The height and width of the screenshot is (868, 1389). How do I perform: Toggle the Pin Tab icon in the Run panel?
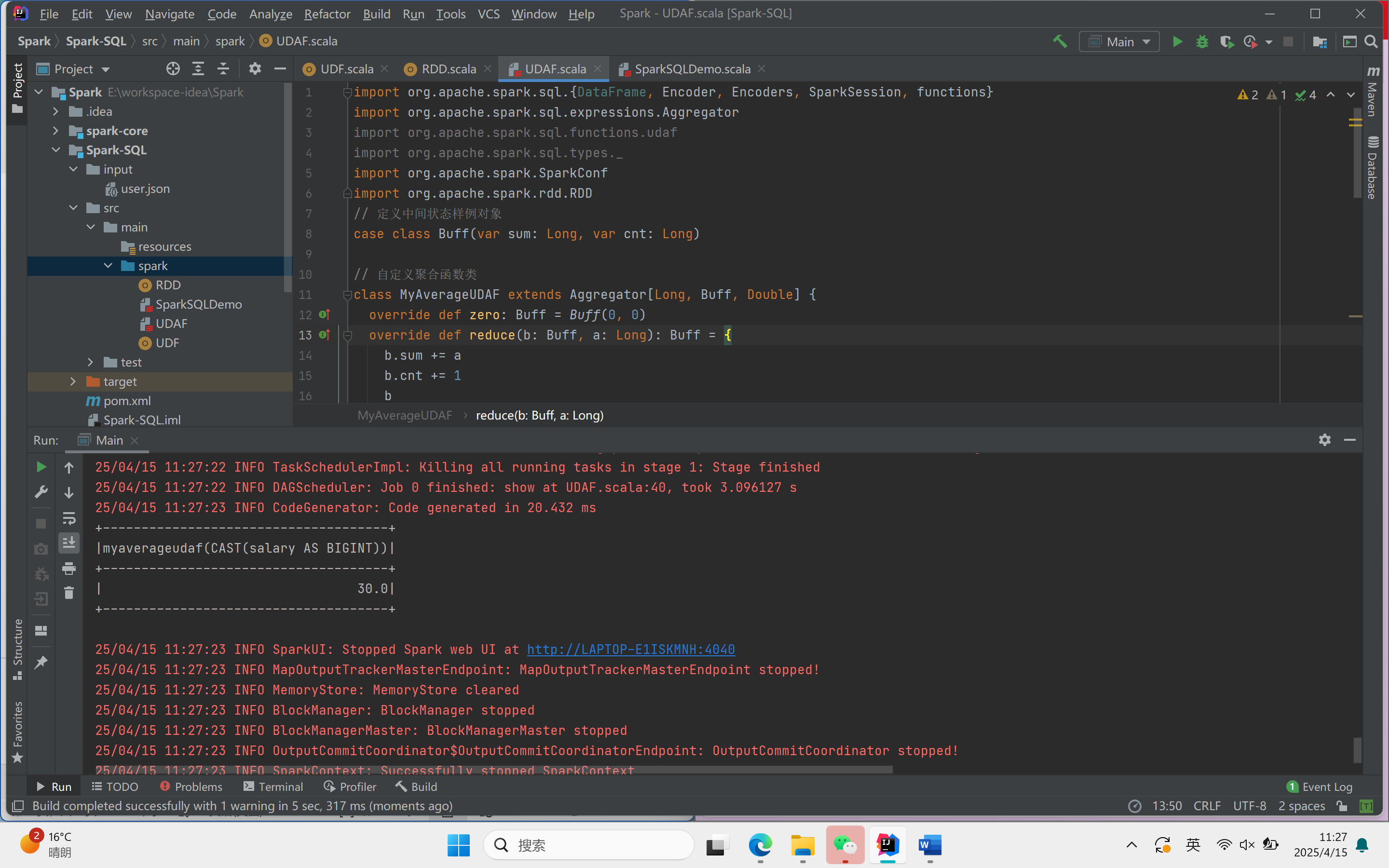tap(41, 663)
